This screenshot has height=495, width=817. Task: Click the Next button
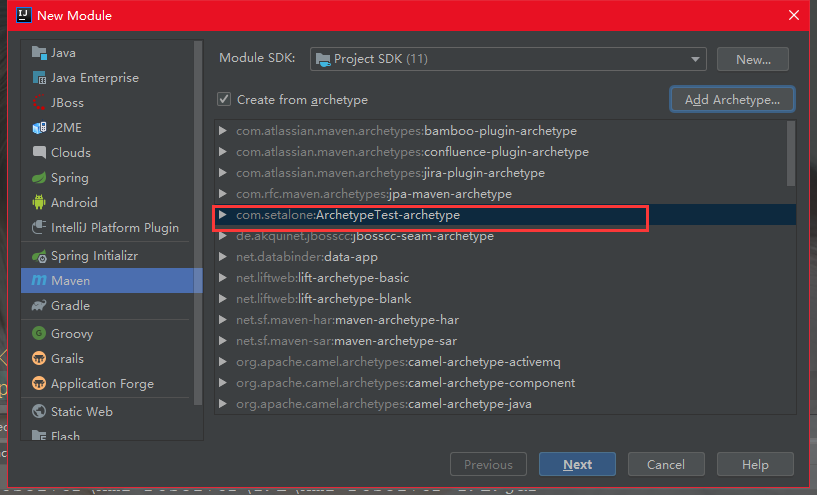pyautogui.click(x=577, y=464)
